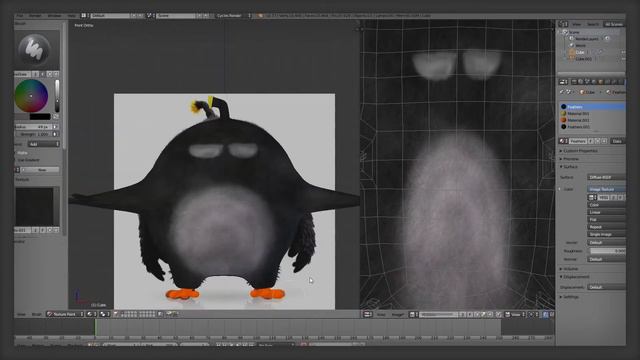Image resolution: width=640 pixels, height=360 pixels.
Task: Click the outliner View menu
Action: tap(577, 24)
